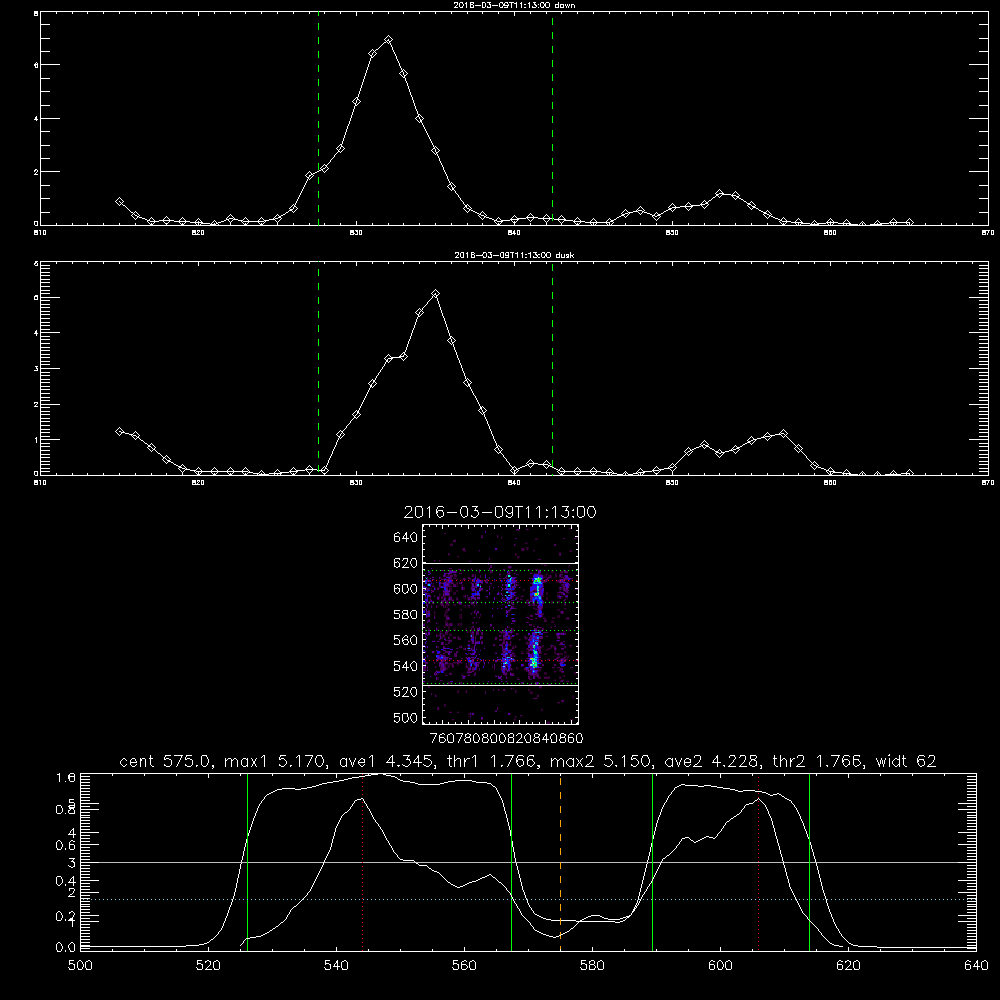Screen dimensions: 1000x1000
Task: Click heatmap y-axis label 540
Action: (406, 666)
